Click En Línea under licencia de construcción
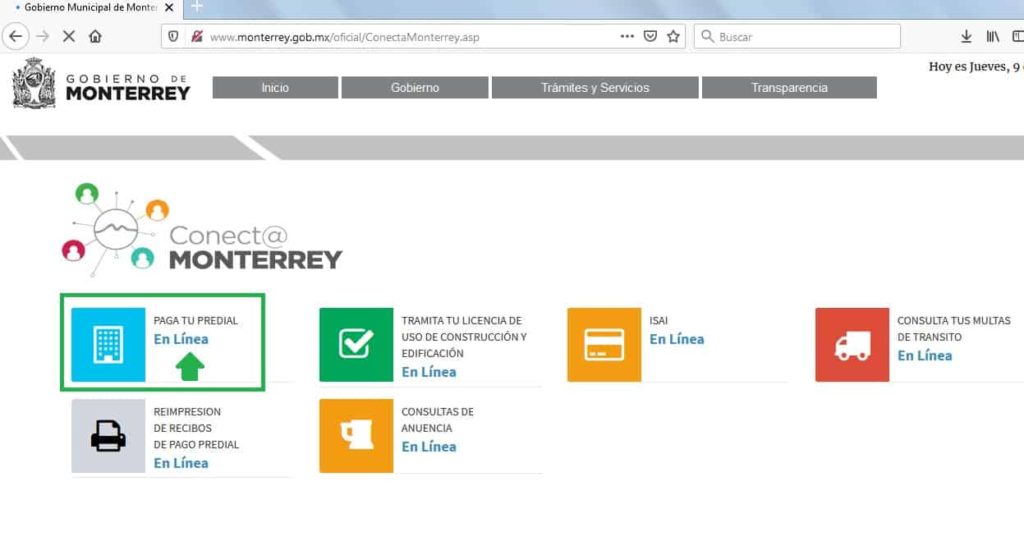Viewport: 1024px width, 541px height. pos(429,372)
